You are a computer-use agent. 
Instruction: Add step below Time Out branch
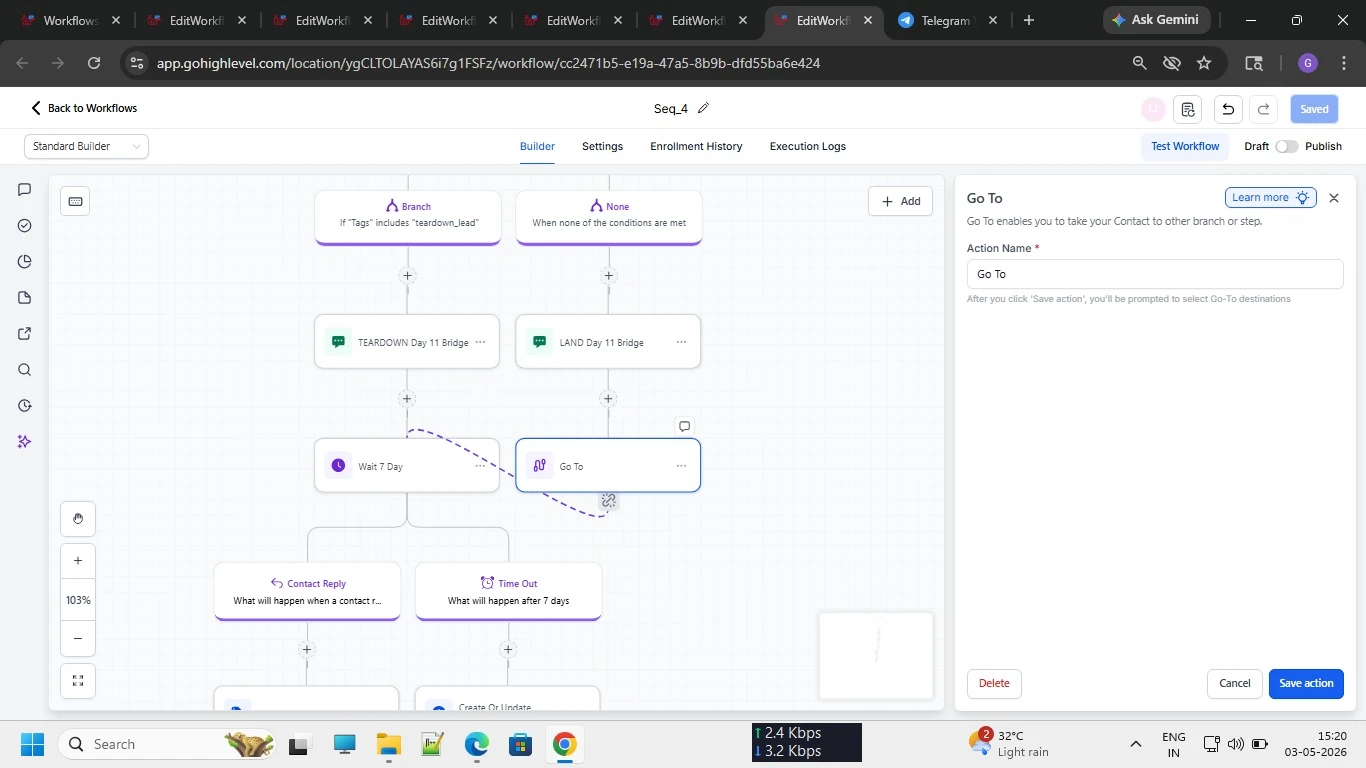508,649
